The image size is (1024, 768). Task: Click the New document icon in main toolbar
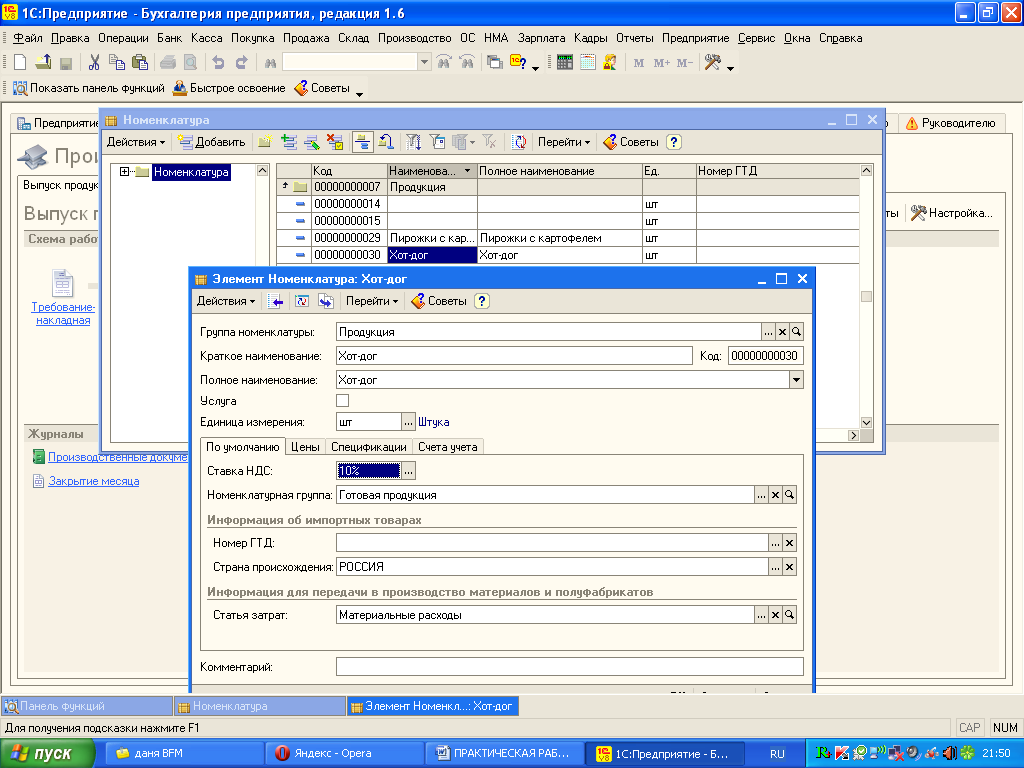(x=20, y=63)
